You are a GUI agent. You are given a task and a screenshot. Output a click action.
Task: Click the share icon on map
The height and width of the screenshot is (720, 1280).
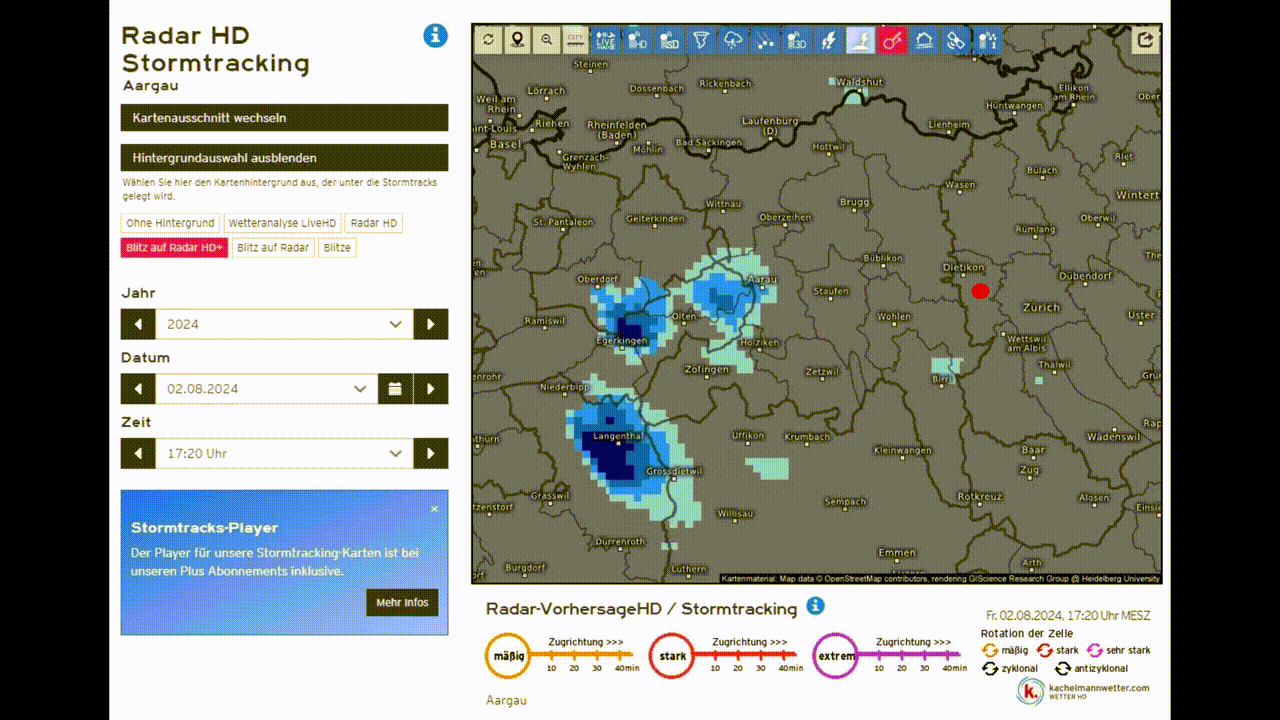(x=1146, y=40)
